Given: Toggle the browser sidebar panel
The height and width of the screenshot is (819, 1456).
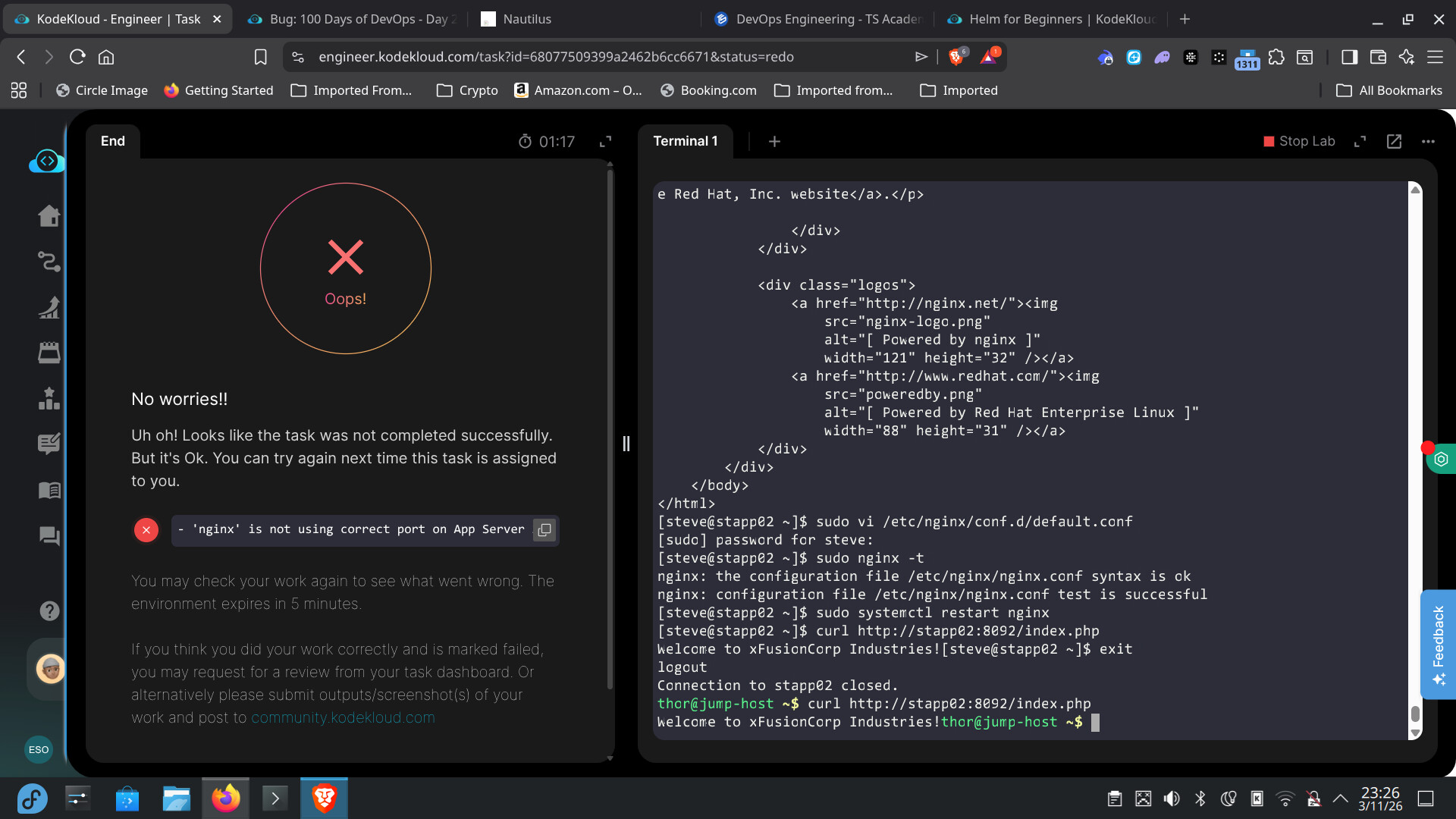Looking at the screenshot, I should click(x=1349, y=57).
